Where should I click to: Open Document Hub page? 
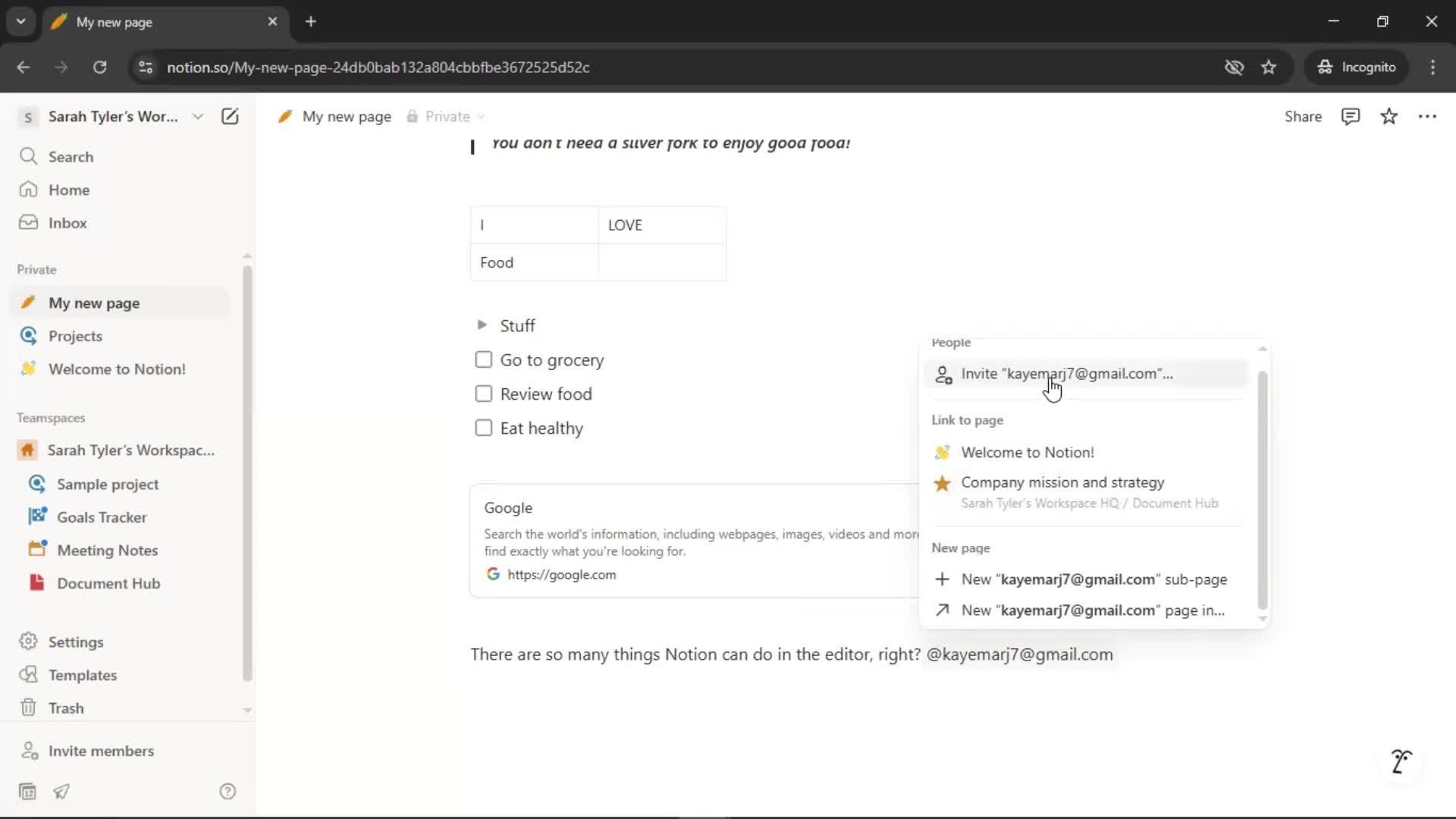point(120,583)
